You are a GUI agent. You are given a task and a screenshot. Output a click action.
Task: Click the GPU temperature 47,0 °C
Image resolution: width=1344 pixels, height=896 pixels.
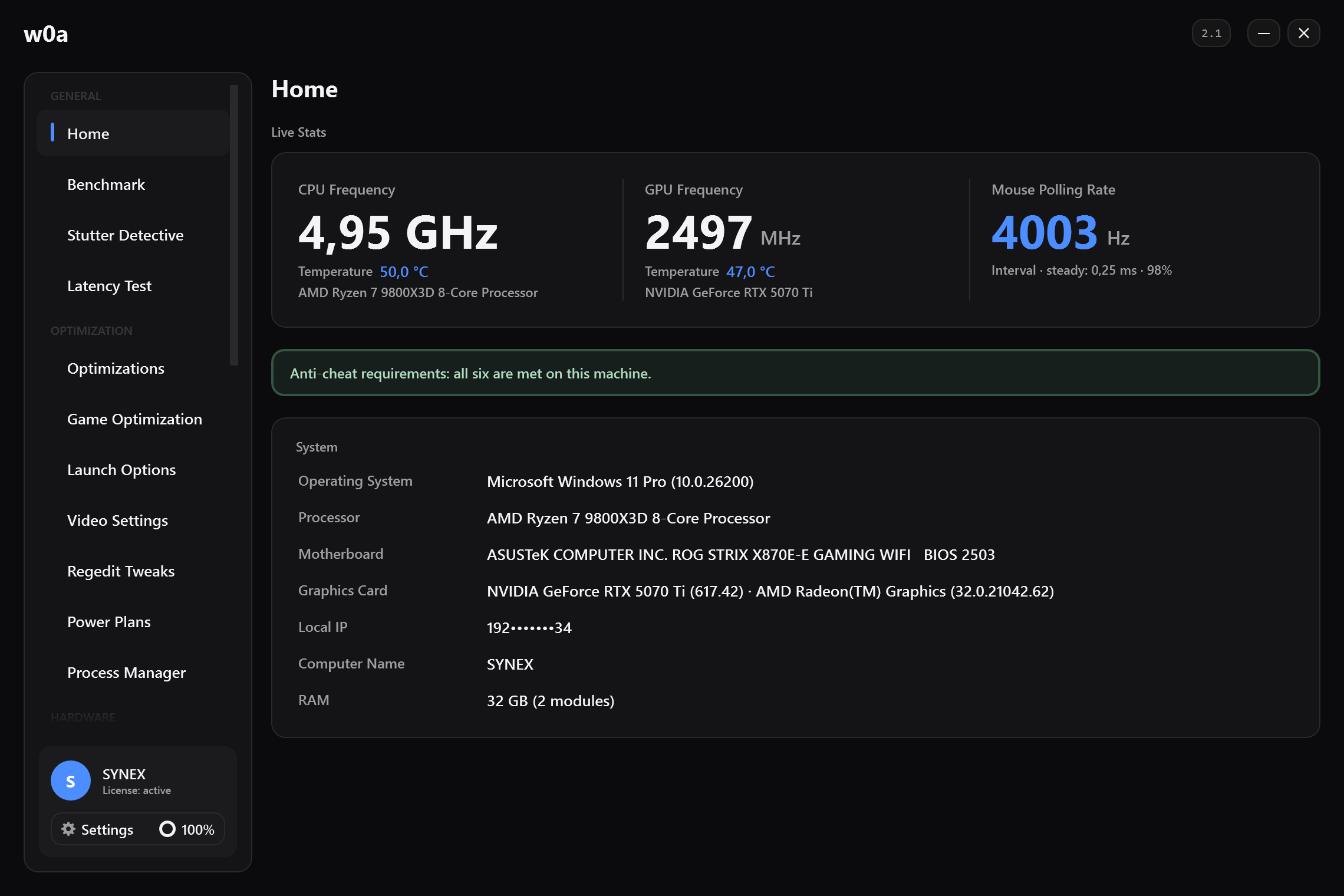(750, 272)
